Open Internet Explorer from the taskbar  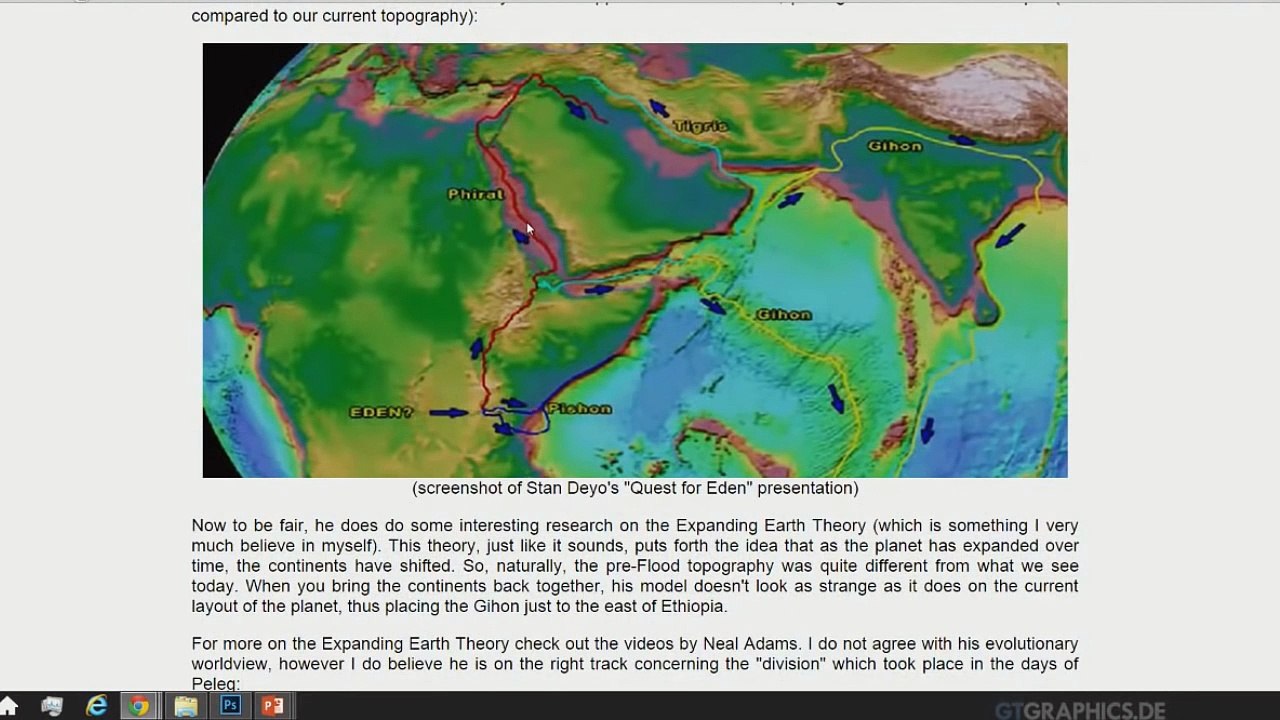click(96, 707)
